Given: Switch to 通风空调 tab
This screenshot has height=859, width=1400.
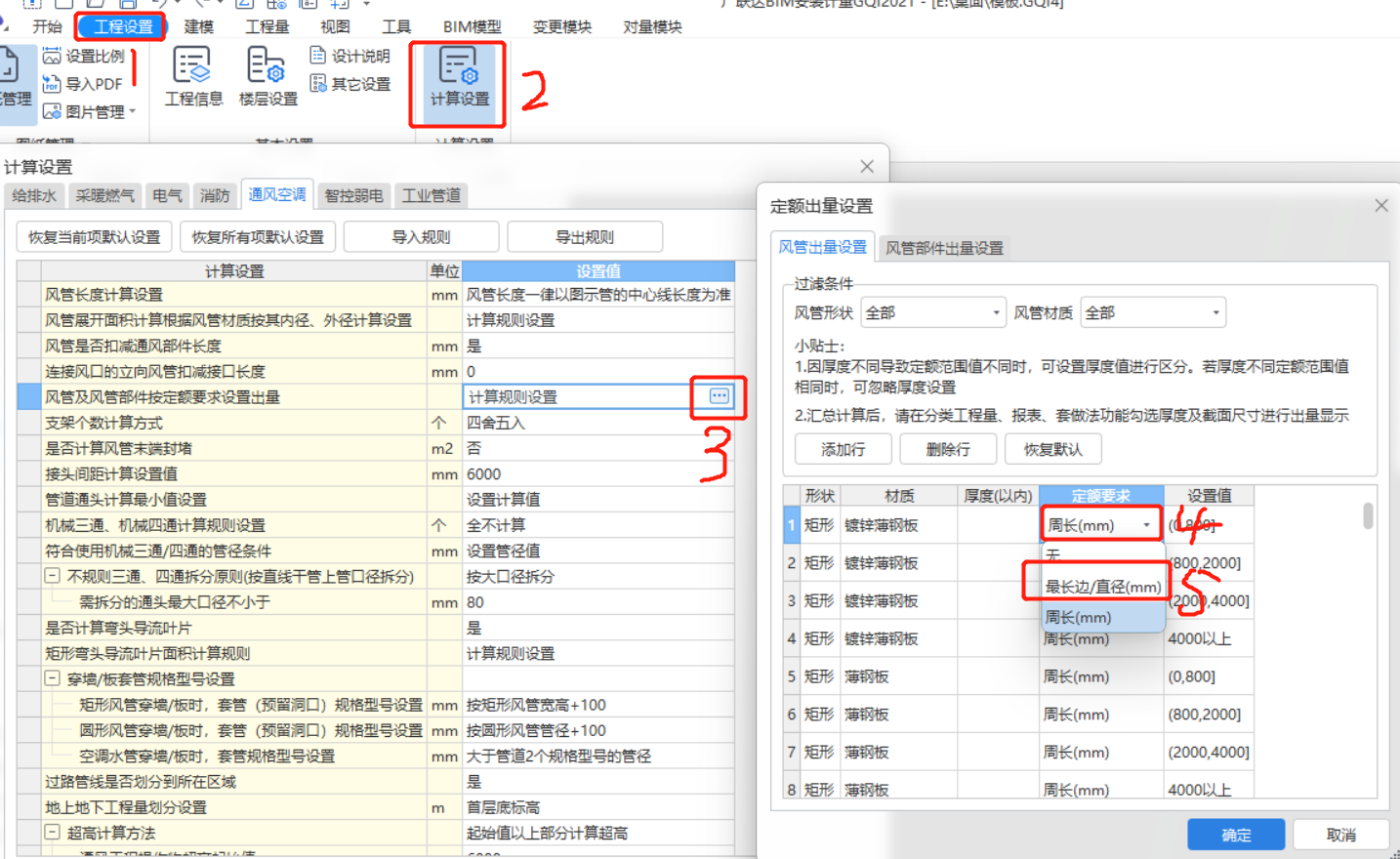Looking at the screenshot, I should [x=277, y=195].
